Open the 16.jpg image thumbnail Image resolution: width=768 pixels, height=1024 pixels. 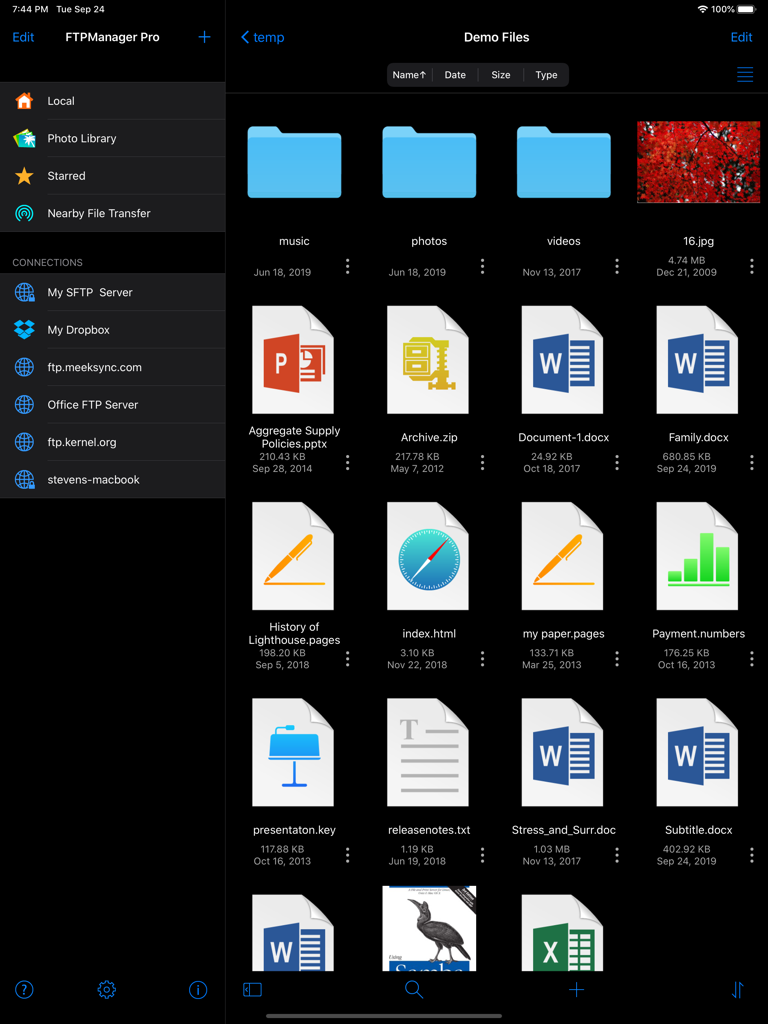(698, 162)
